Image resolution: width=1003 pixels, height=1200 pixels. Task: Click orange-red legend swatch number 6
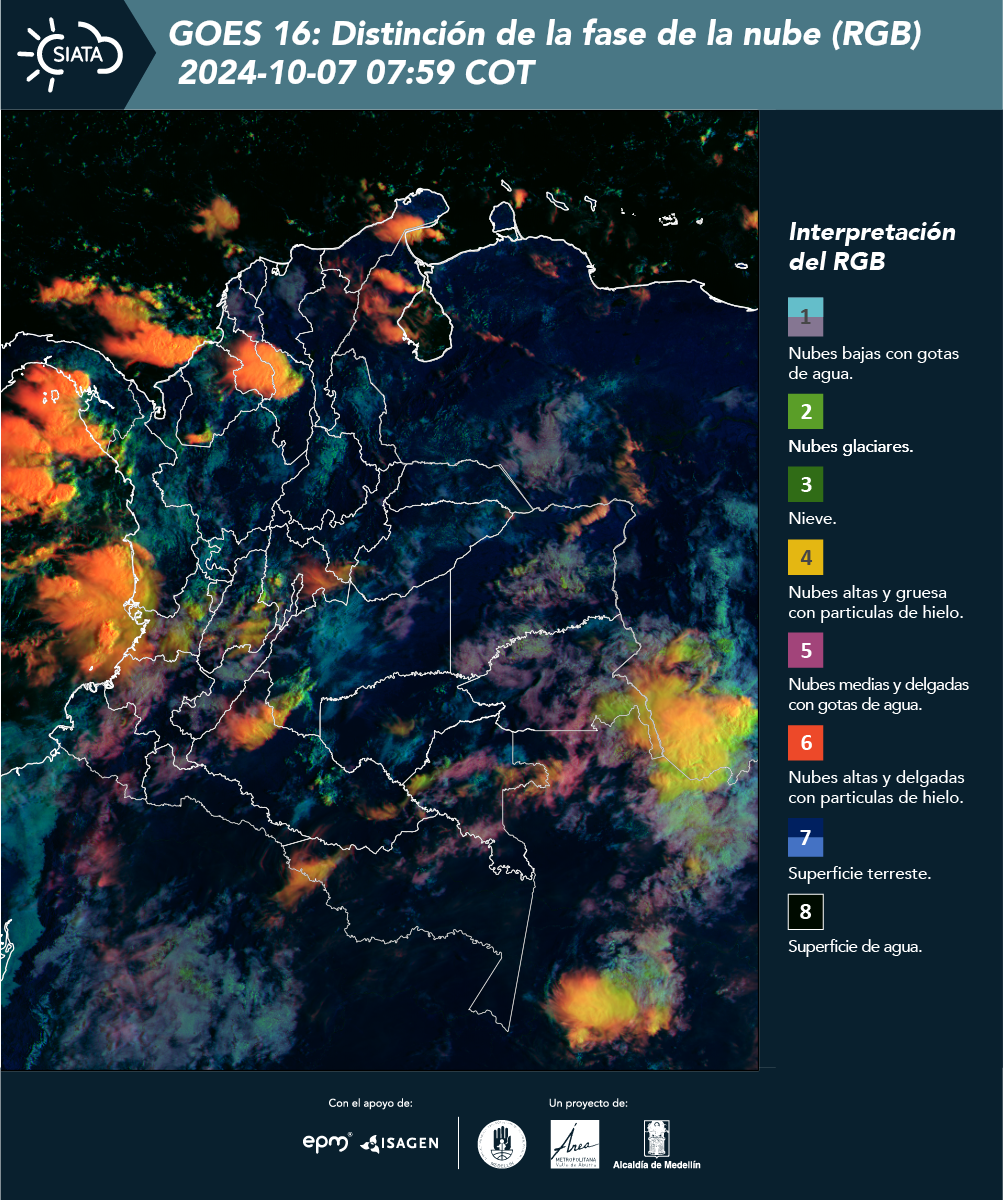point(805,743)
